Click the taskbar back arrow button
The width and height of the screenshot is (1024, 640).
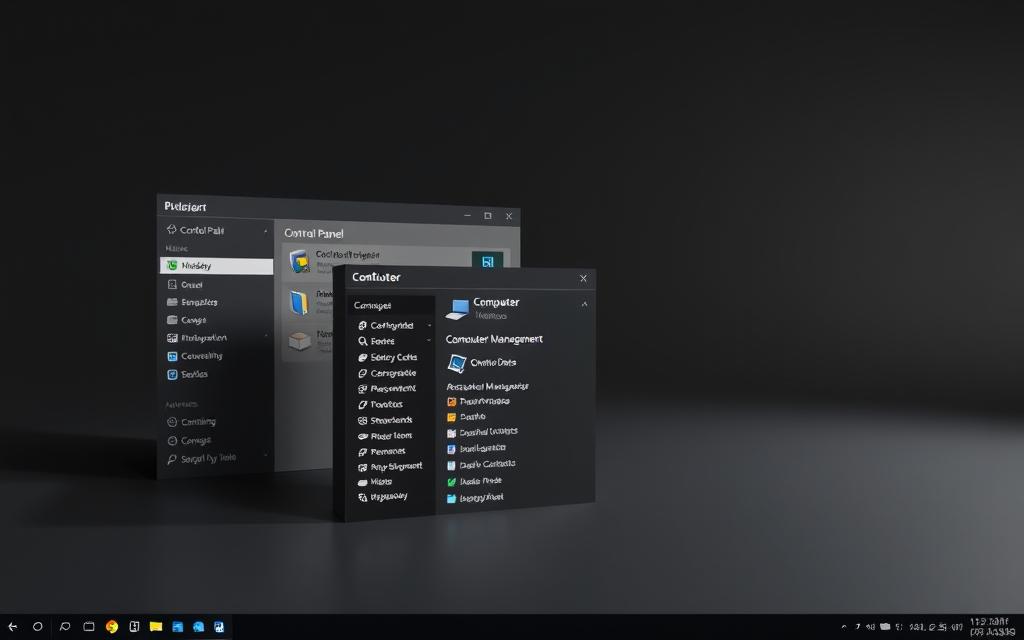[x=12, y=627]
